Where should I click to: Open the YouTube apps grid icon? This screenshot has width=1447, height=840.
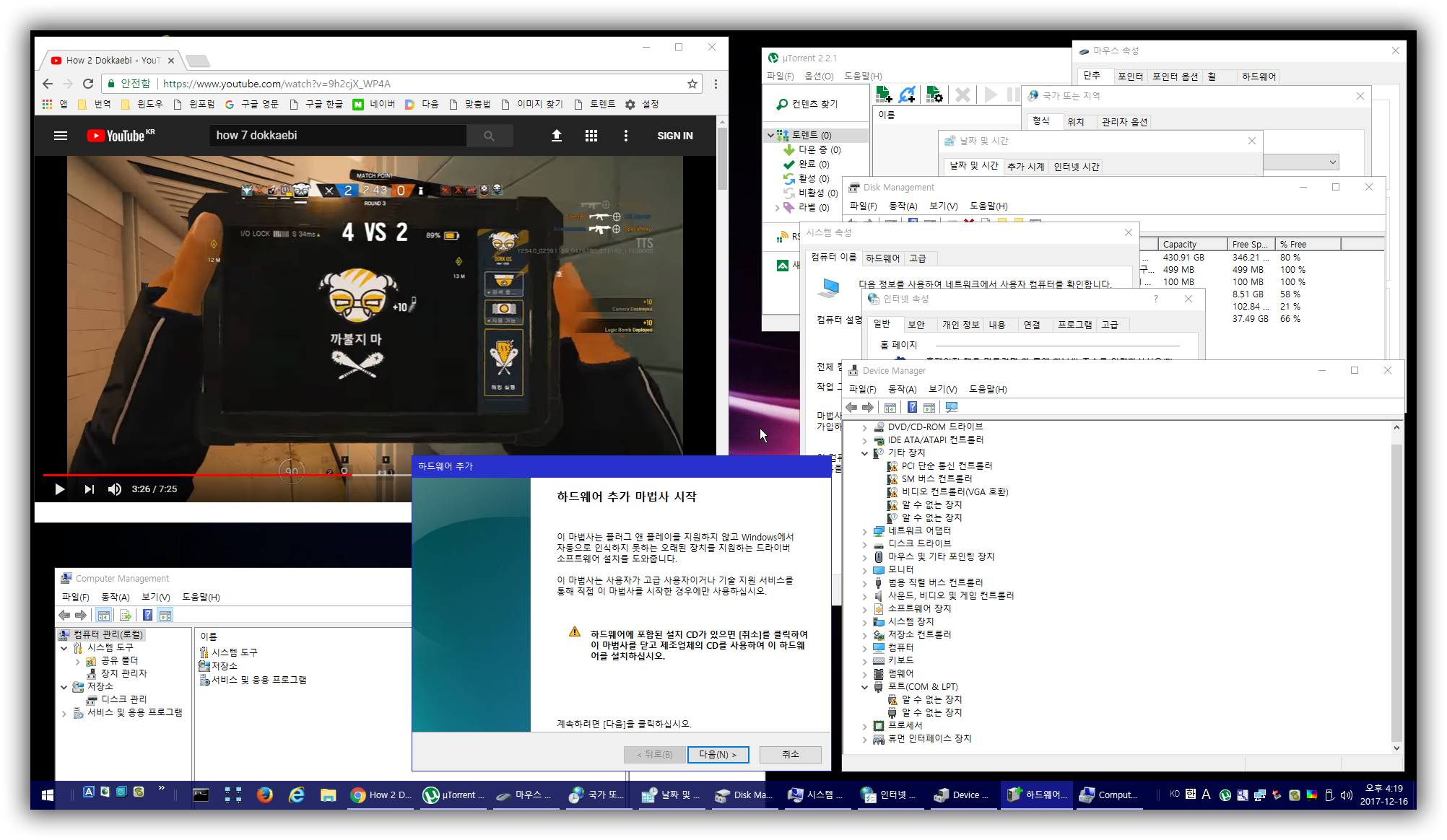click(x=591, y=136)
